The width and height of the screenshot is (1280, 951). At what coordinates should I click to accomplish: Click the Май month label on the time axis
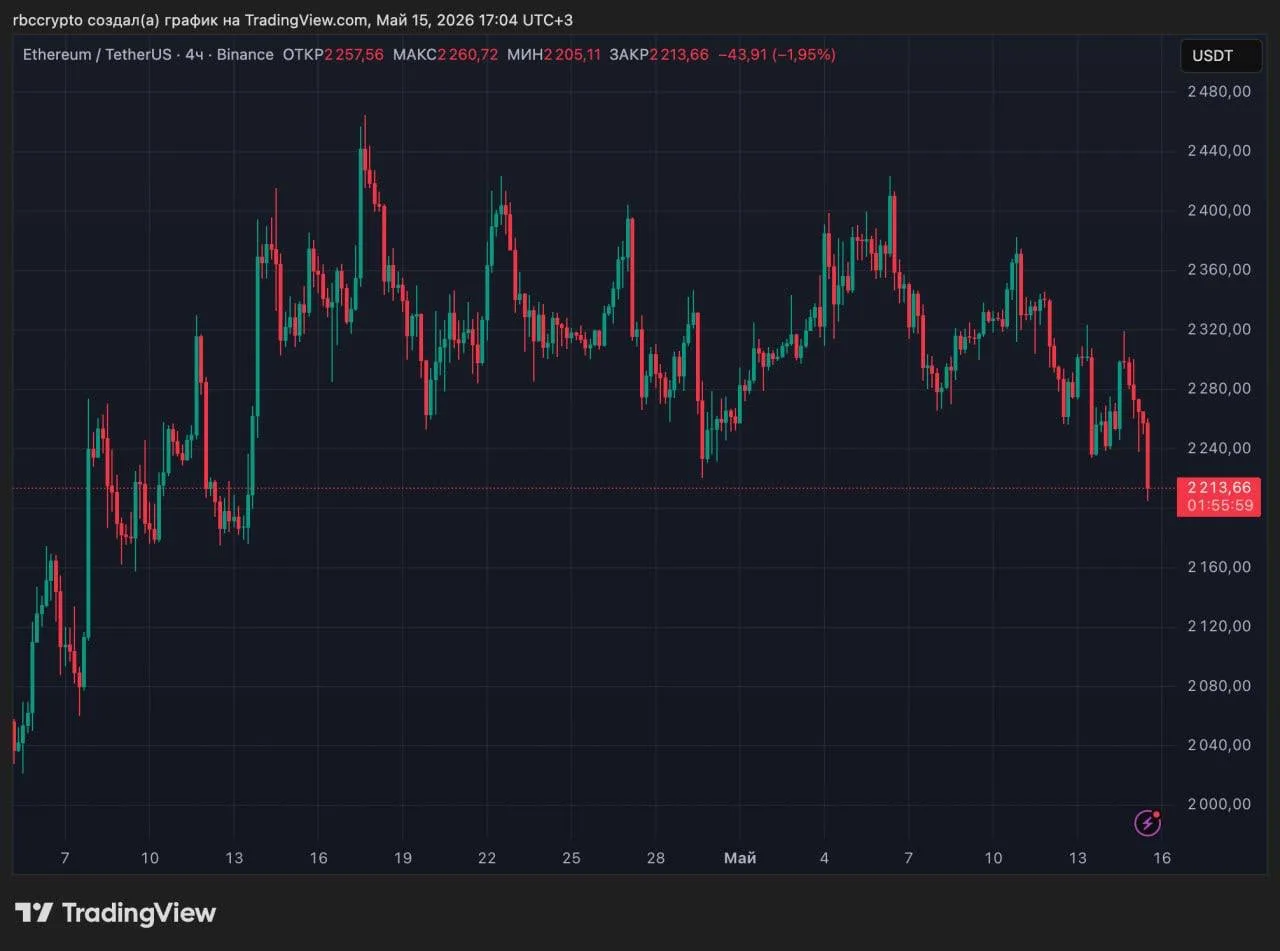[740, 858]
